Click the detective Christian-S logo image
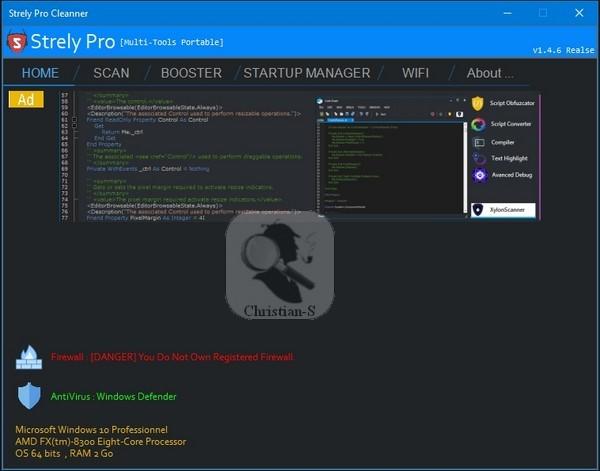This screenshot has height=471, width=600. coord(280,266)
